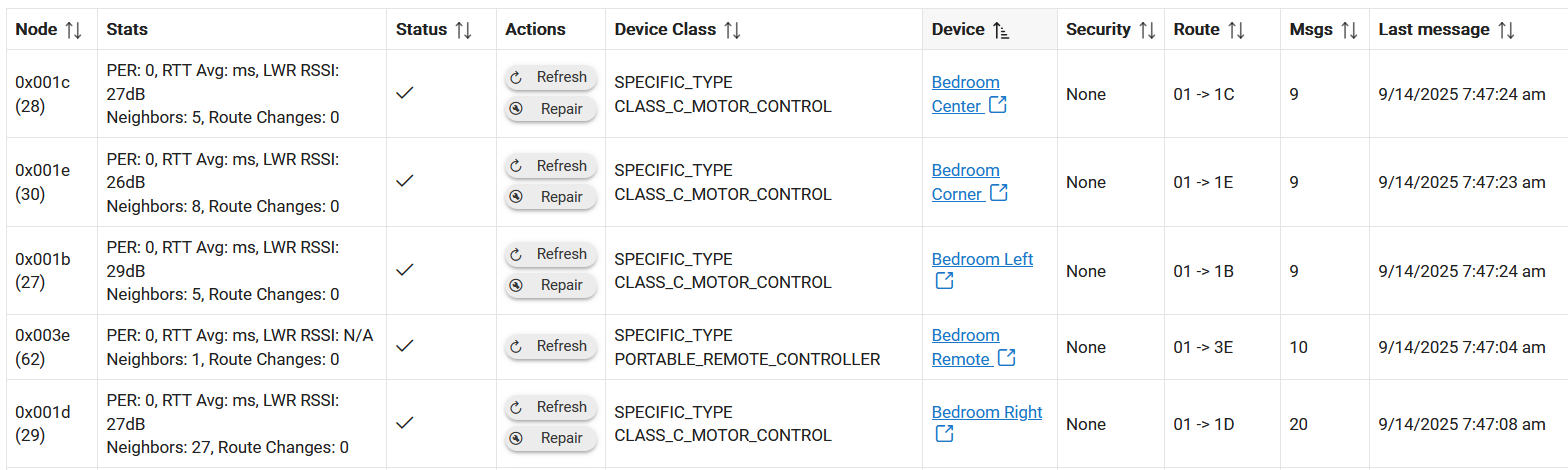Screen dimensions: 1568x470
Task: Sort by Last message column
Action: click(1506, 30)
